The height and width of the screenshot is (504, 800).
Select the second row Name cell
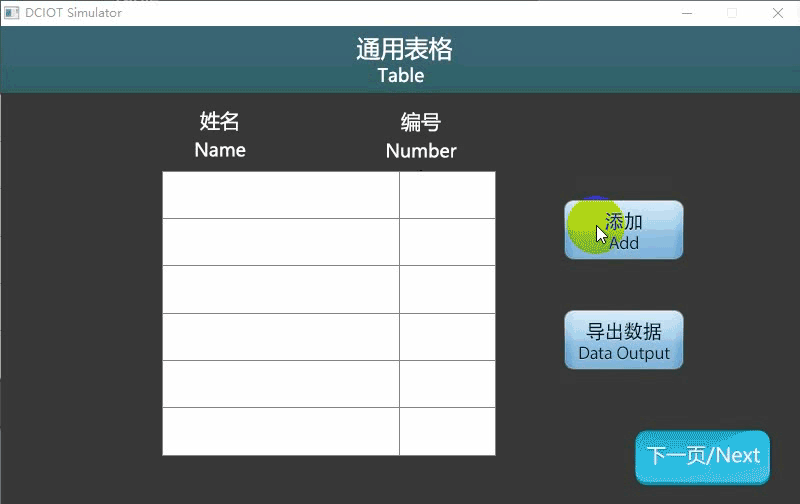click(x=281, y=242)
